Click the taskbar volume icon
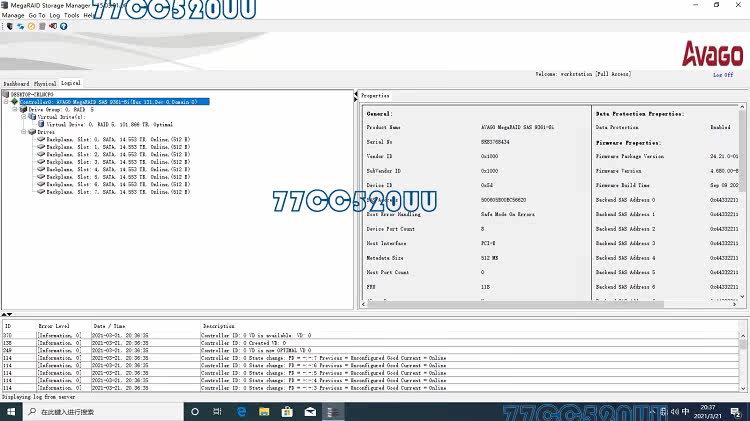The height and width of the screenshot is (421, 750). (x=674, y=411)
